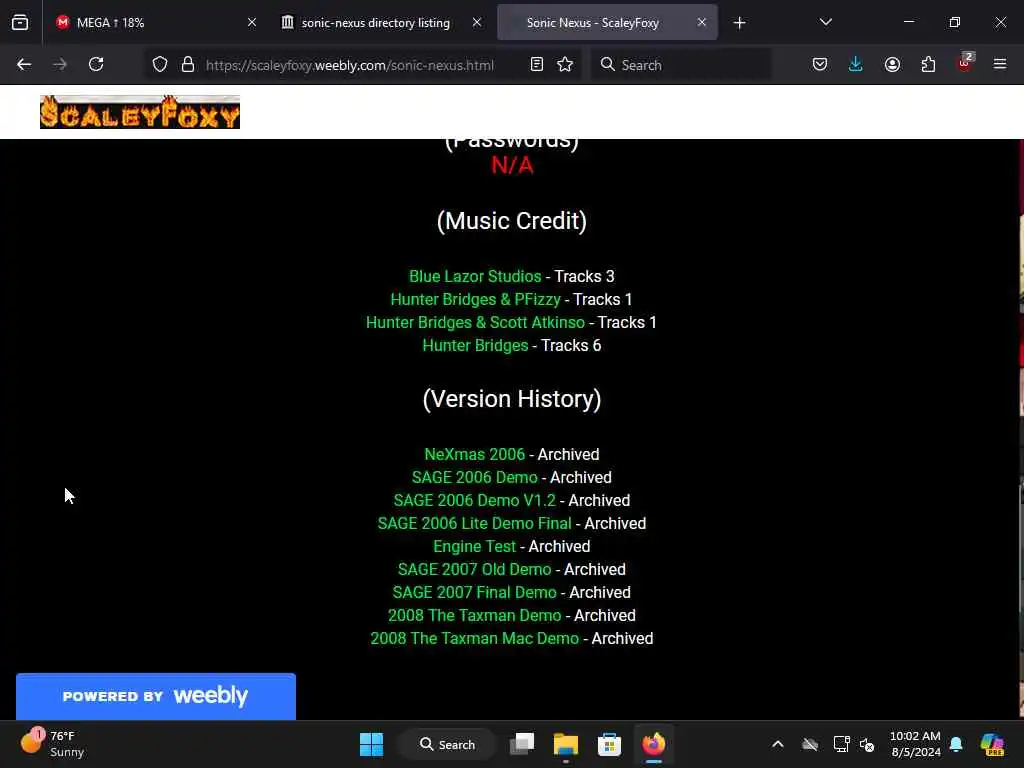Open weather widget 76°F Sunny

(54, 744)
